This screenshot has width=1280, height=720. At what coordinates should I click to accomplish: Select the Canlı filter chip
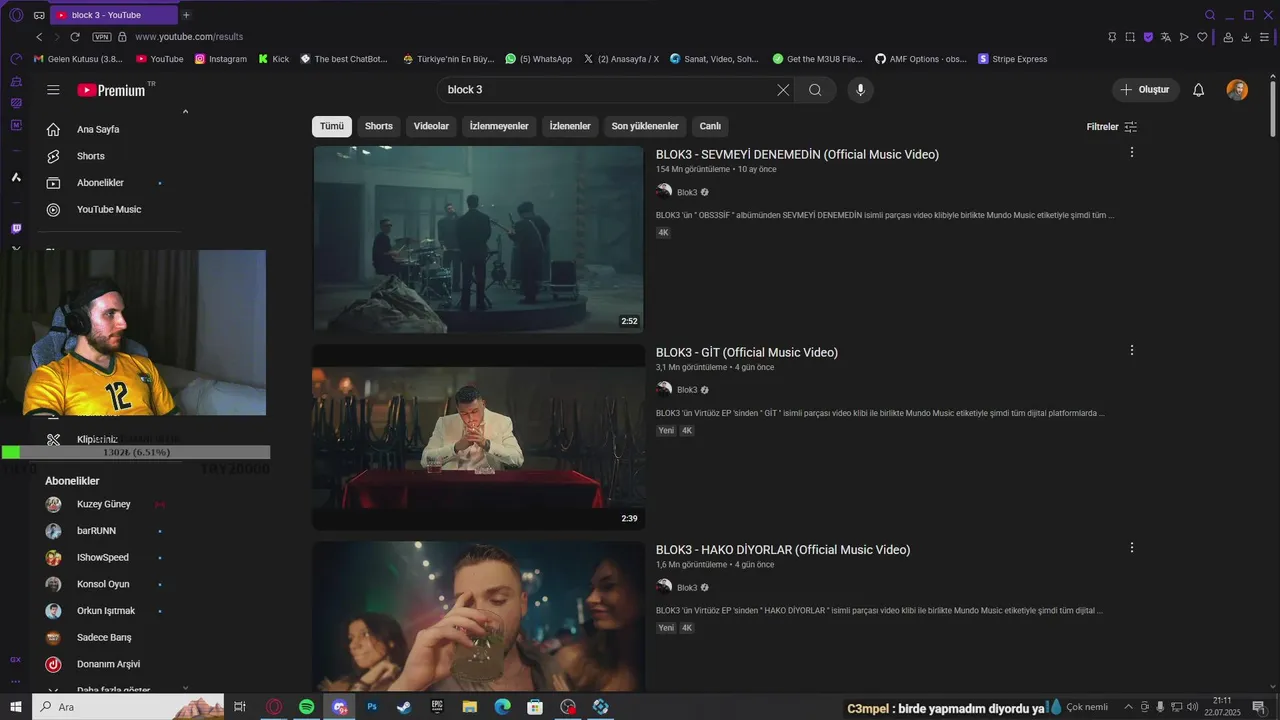point(710,126)
